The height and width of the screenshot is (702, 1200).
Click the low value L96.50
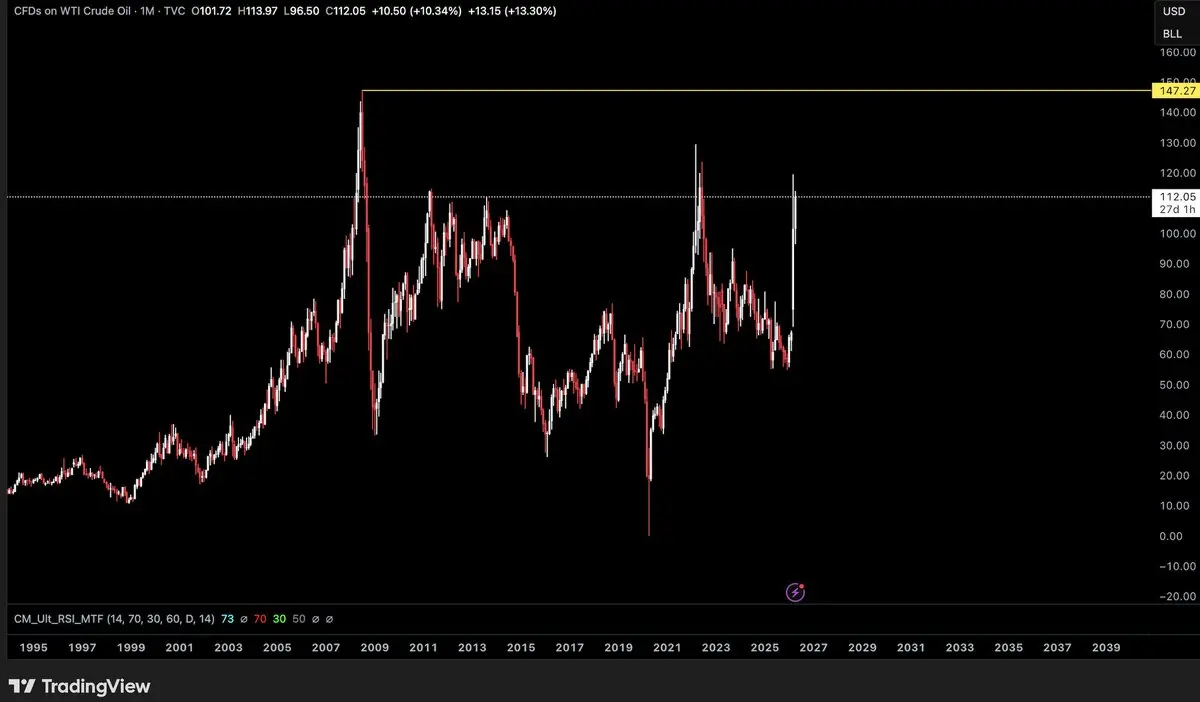(303, 11)
